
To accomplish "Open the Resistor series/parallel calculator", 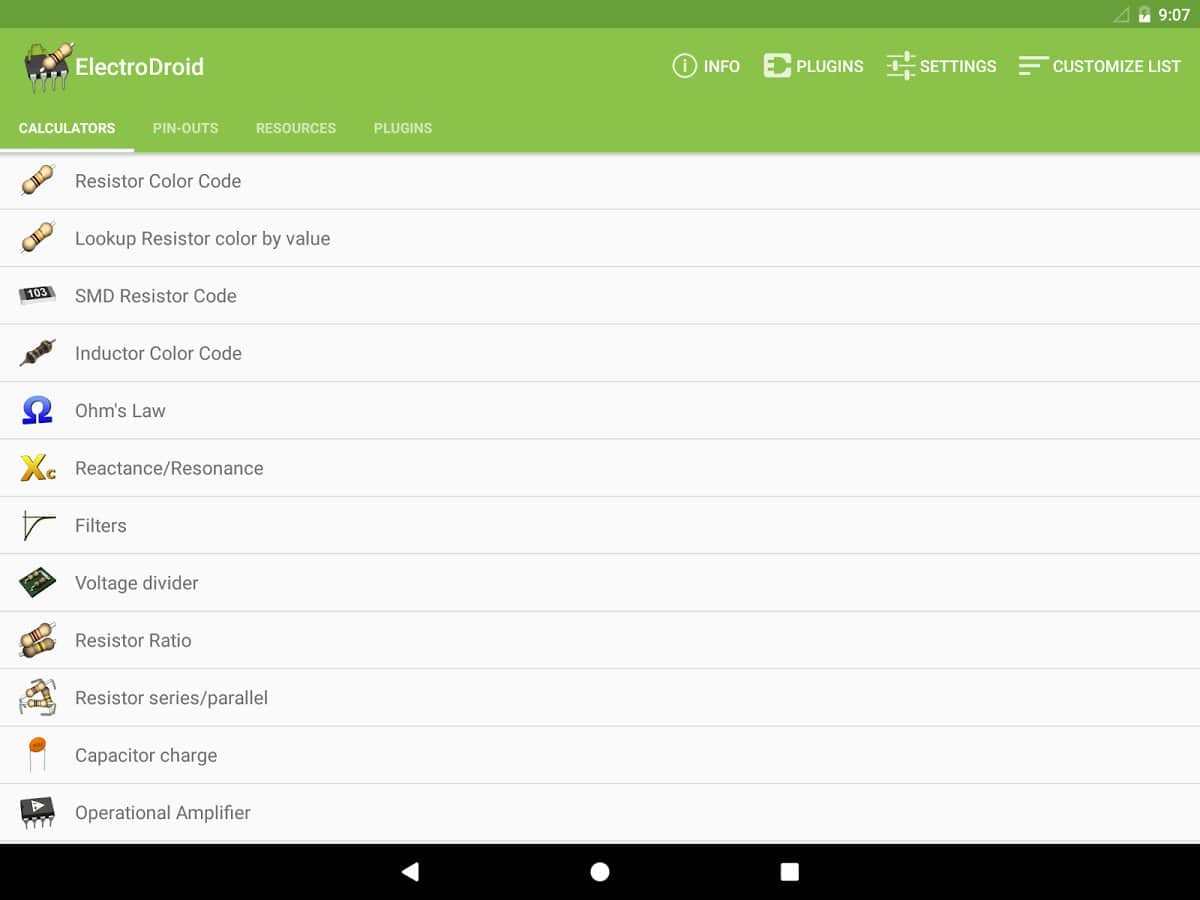I will (171, 698).
